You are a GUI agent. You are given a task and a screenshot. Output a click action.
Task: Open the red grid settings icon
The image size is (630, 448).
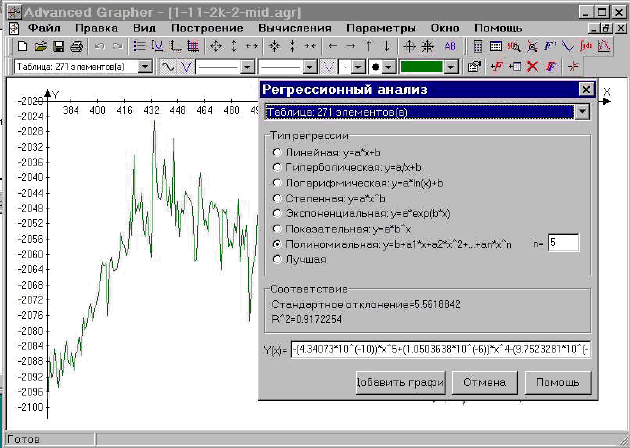click(193, 46)
